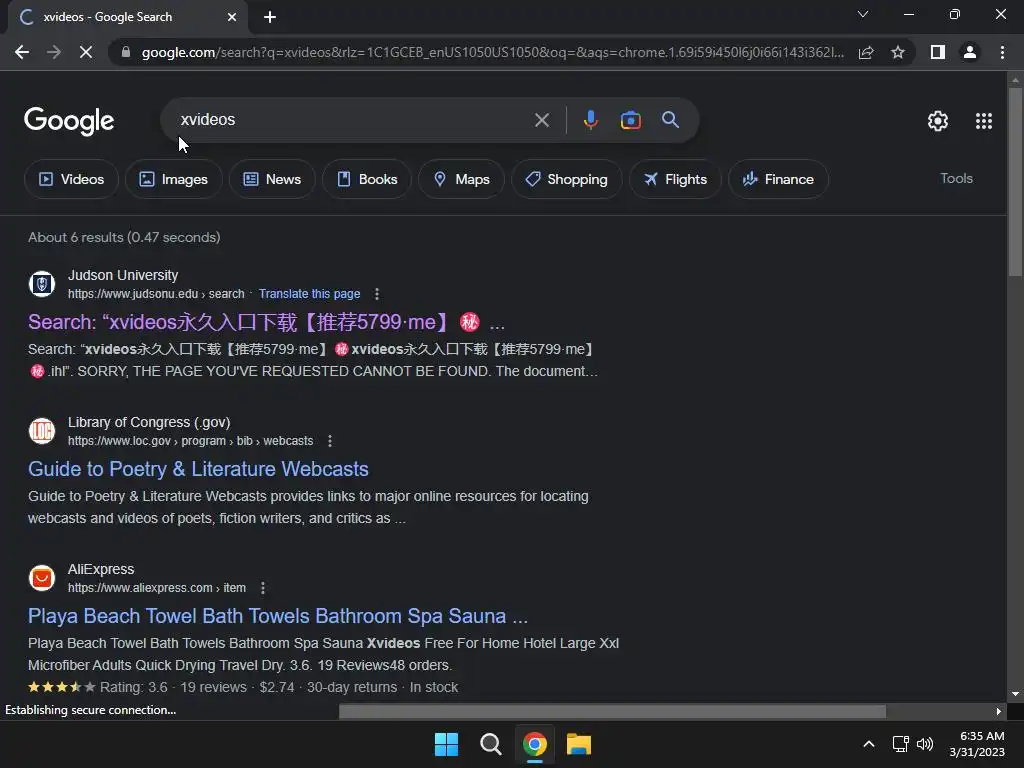This screenshot has width=1024, height=768.
Task: Open Windows taskbar search
Action: [490, 744]
